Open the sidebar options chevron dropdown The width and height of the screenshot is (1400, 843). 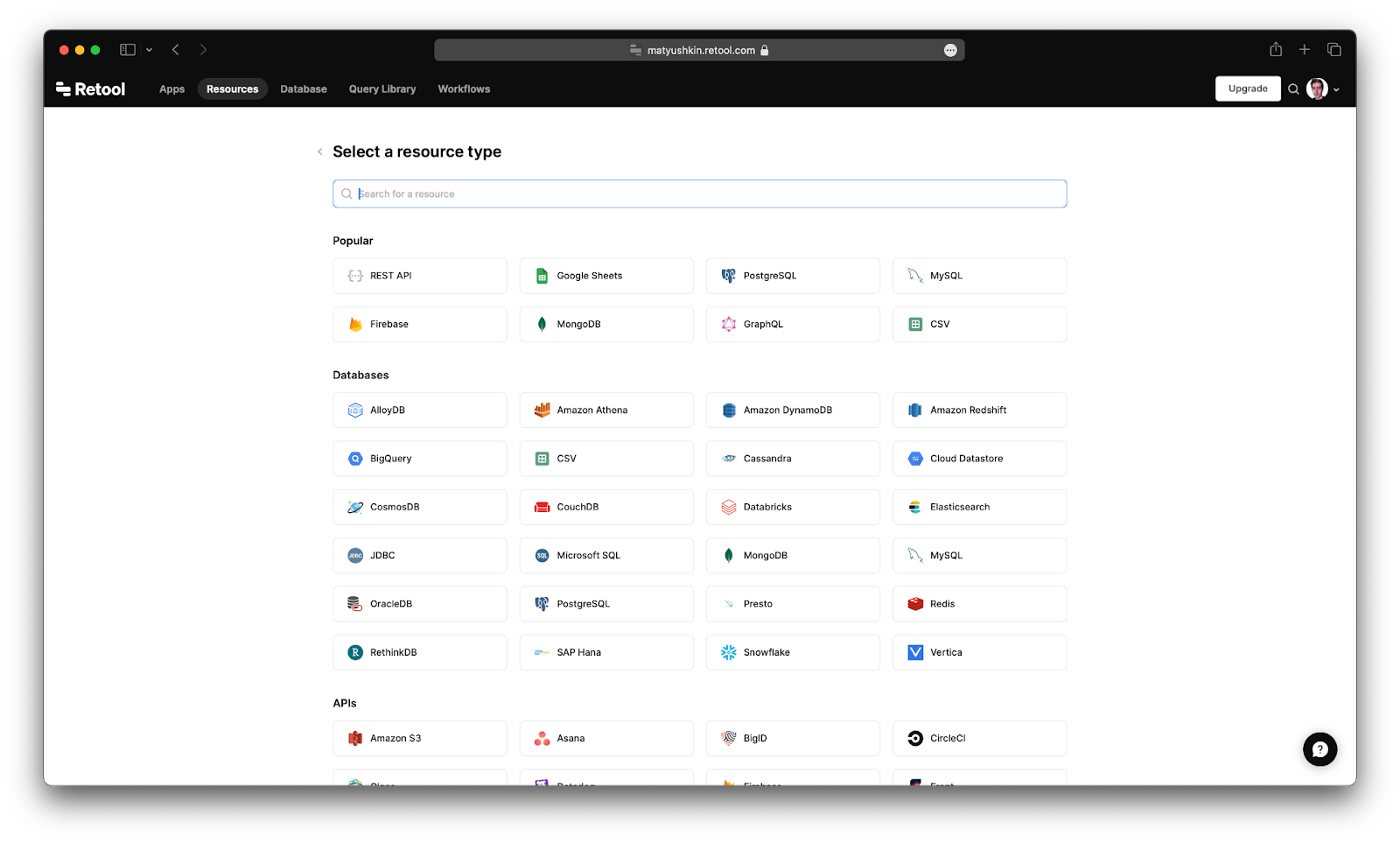149,50
